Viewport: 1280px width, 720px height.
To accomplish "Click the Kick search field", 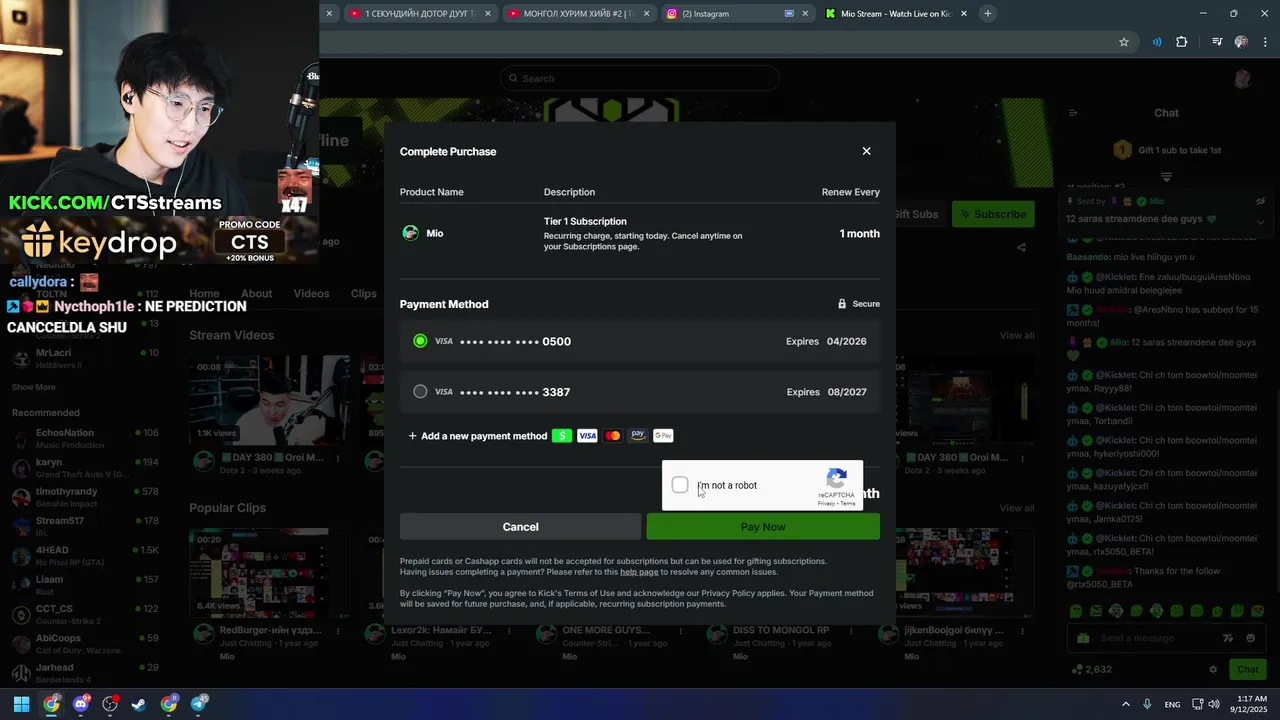I will pos(640,78).
